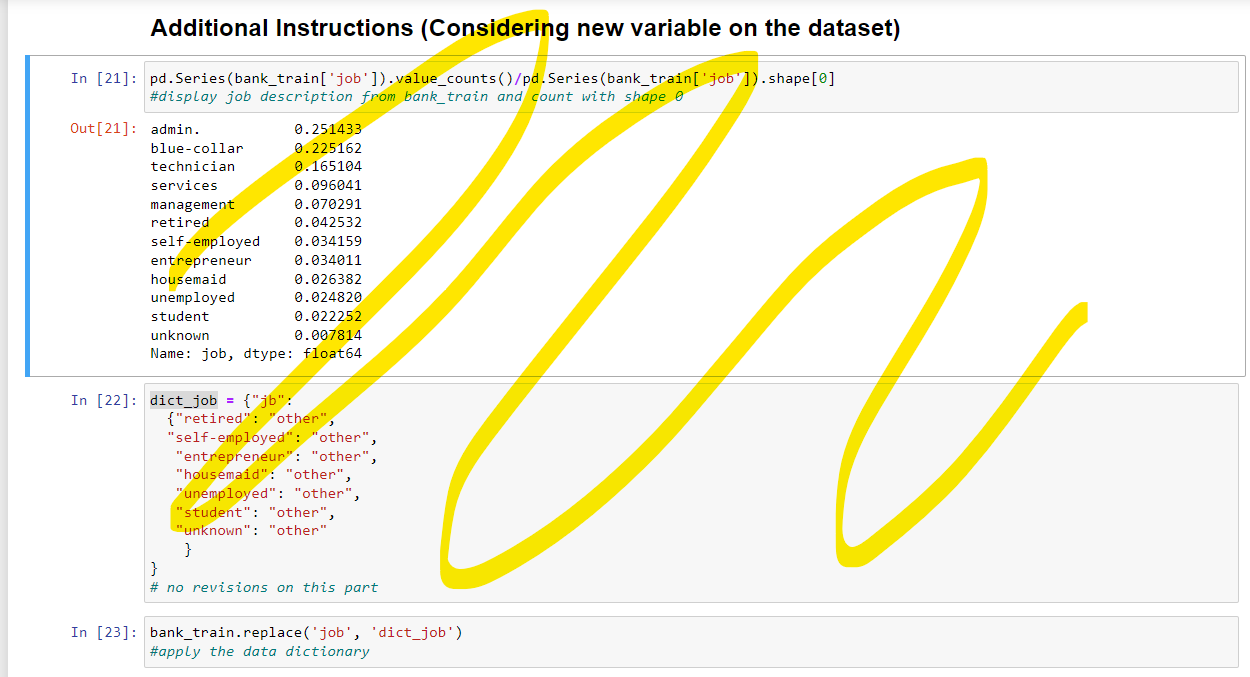Click the '#display job description' comment line
This screenshot has height=677, width=1250.
[x=417, y=96]
